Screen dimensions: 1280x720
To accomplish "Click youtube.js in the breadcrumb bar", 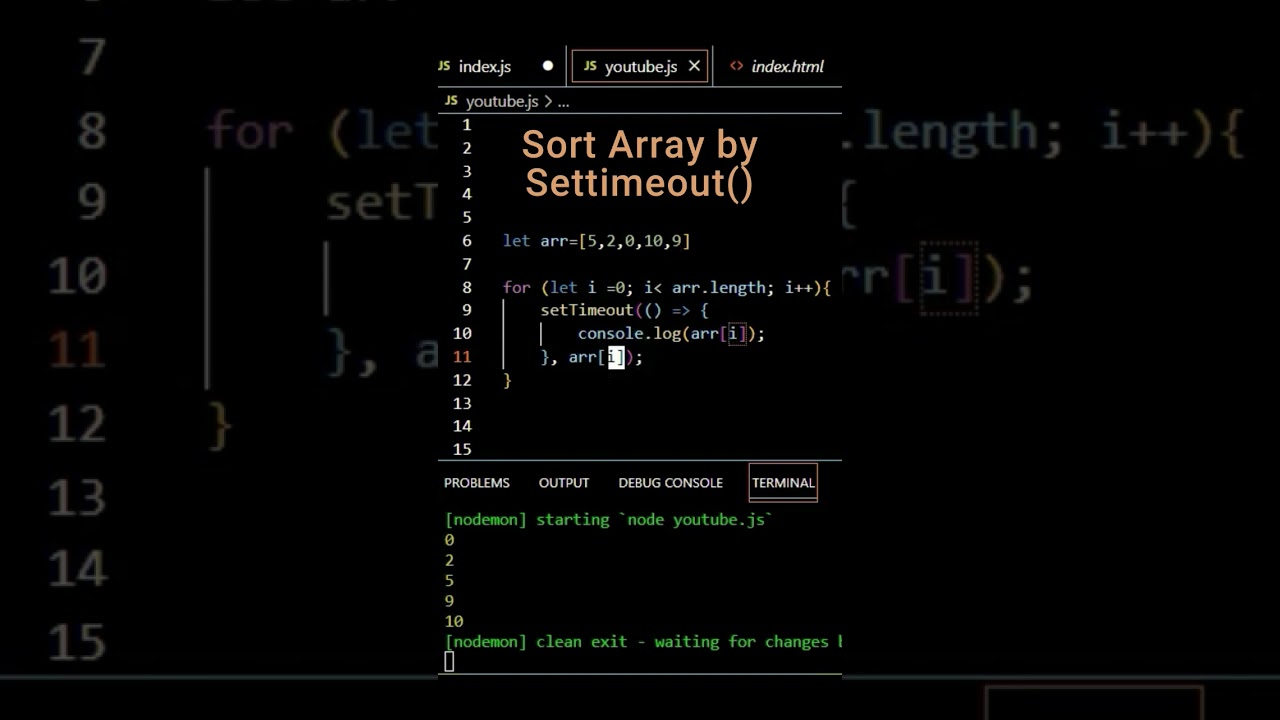I will [502, 101].
